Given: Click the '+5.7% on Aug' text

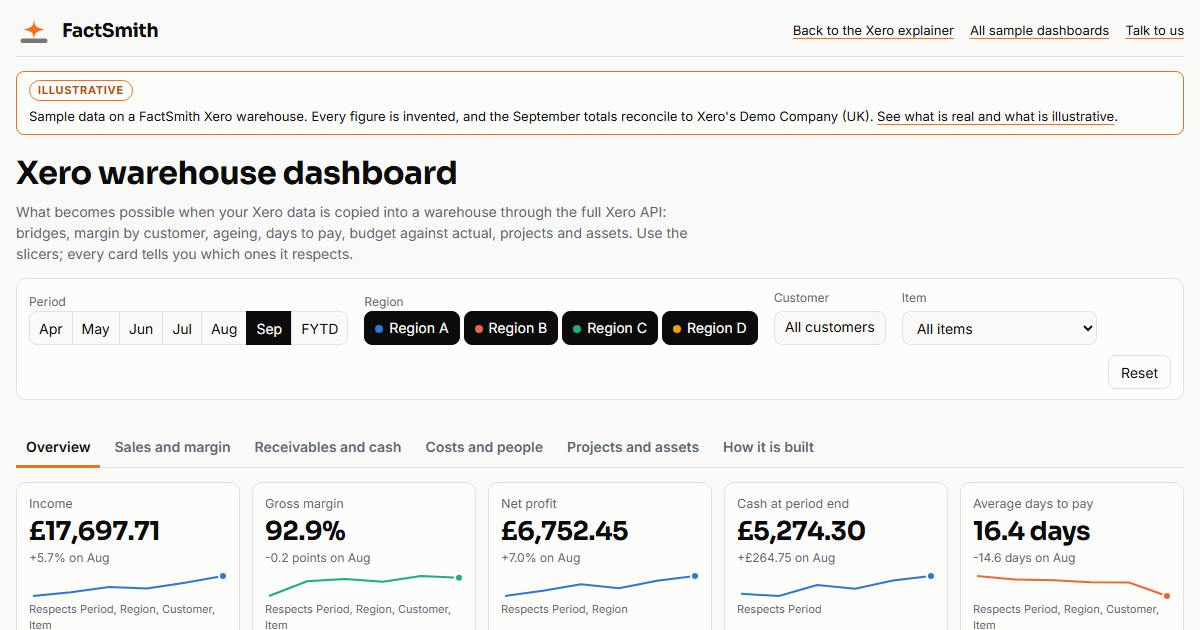Looking at the screenshot, I should [69, 558].
